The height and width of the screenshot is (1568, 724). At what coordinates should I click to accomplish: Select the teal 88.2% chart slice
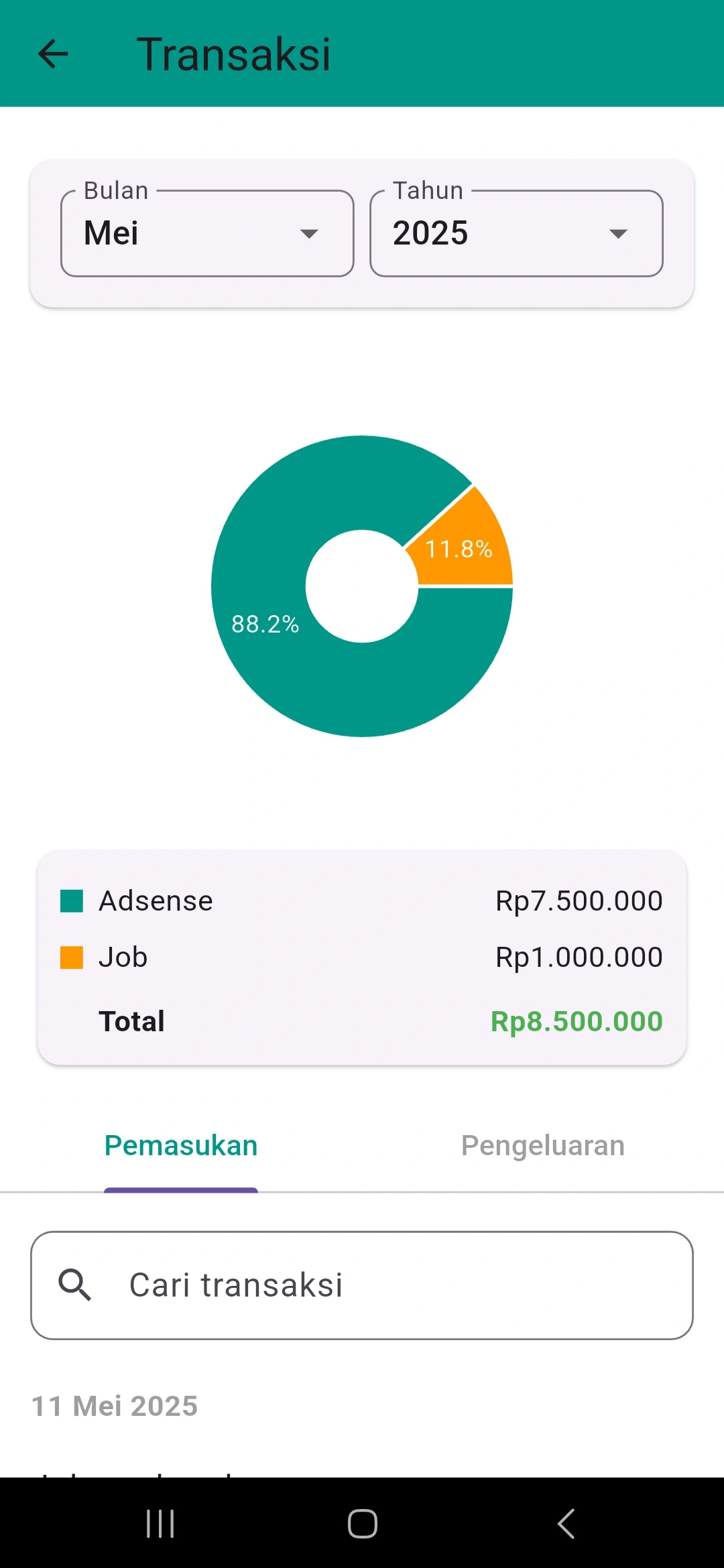pyautogui.click(x=282, y=637)
